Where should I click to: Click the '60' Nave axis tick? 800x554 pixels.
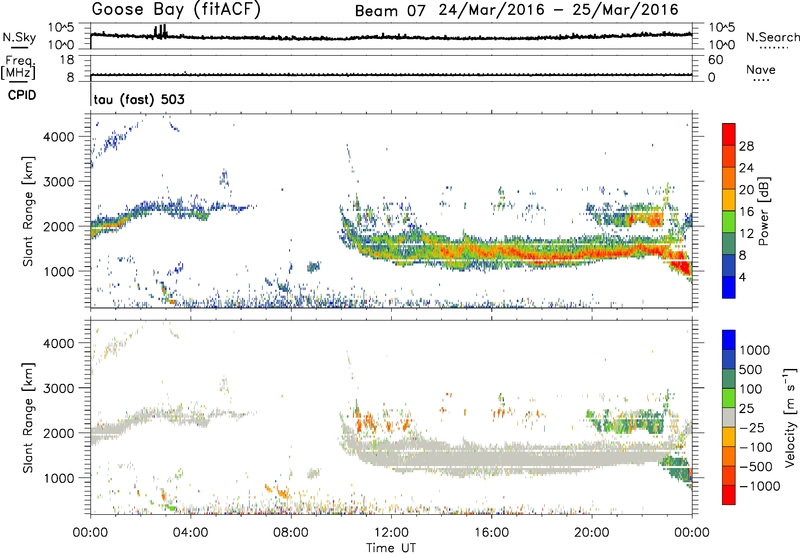coord(715,60)
